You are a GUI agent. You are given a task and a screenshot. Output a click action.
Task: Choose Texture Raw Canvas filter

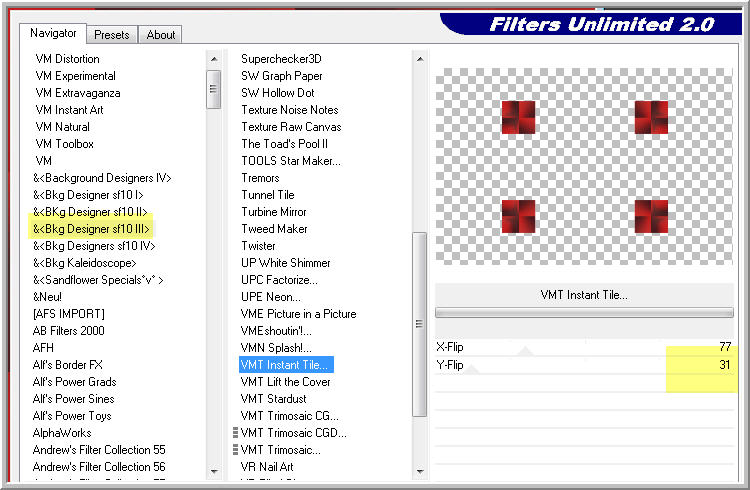coord(291,127)
